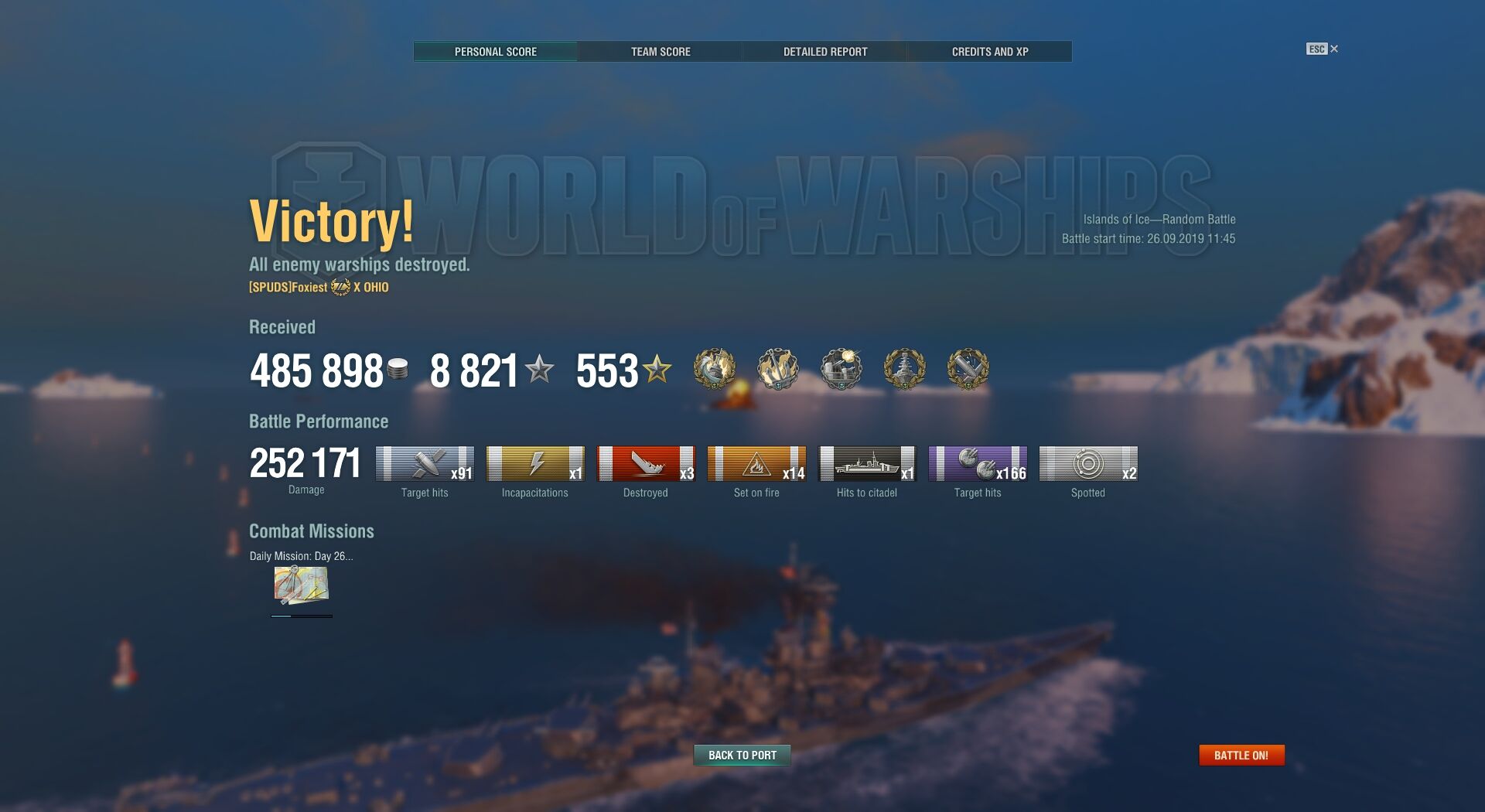Click the second achievement medal icon

point(777,369)
